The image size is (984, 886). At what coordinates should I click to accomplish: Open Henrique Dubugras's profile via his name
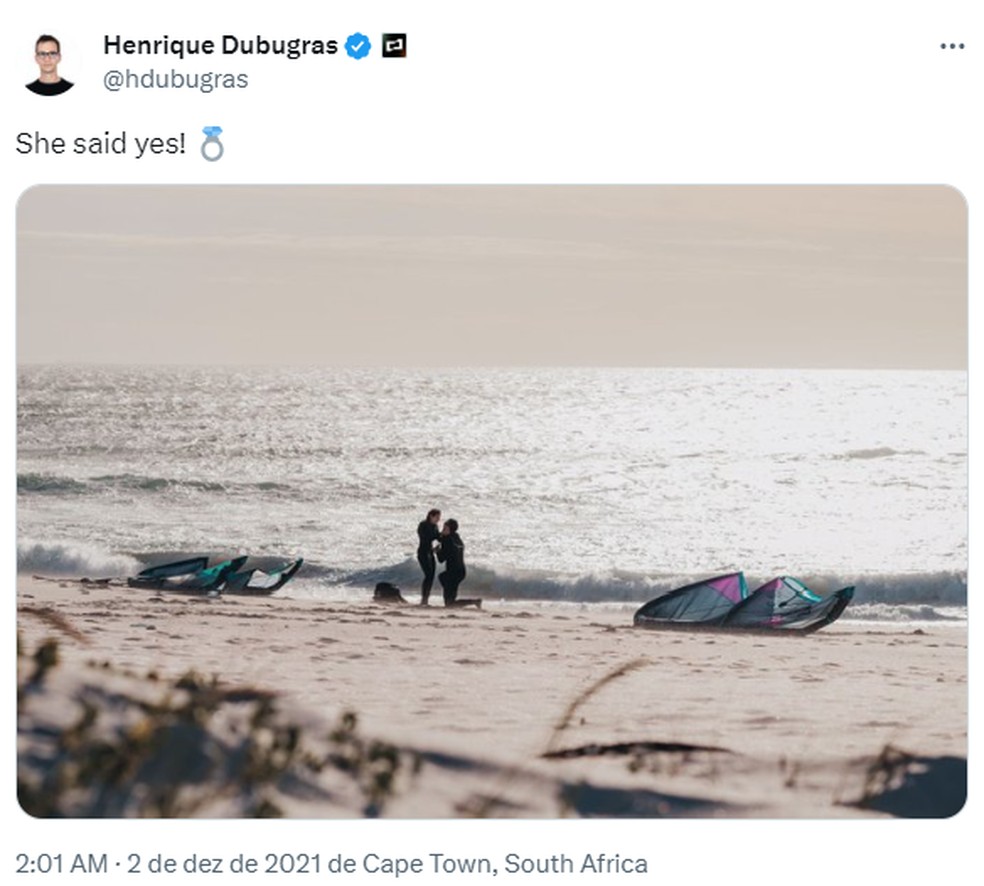pyautogui.click(x=220, y=44)
